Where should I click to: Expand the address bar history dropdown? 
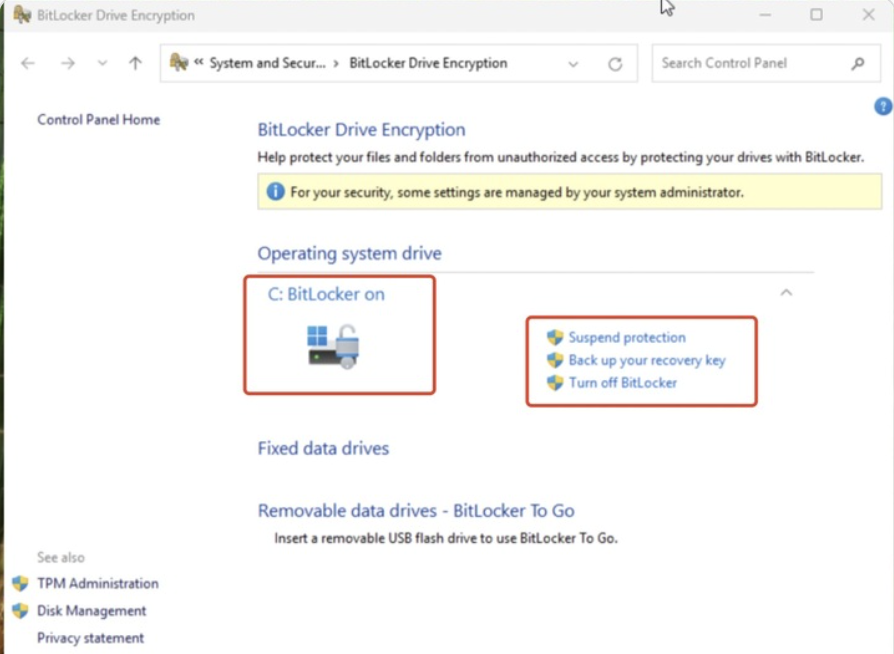pyautogui.click(x=573, y=64)
